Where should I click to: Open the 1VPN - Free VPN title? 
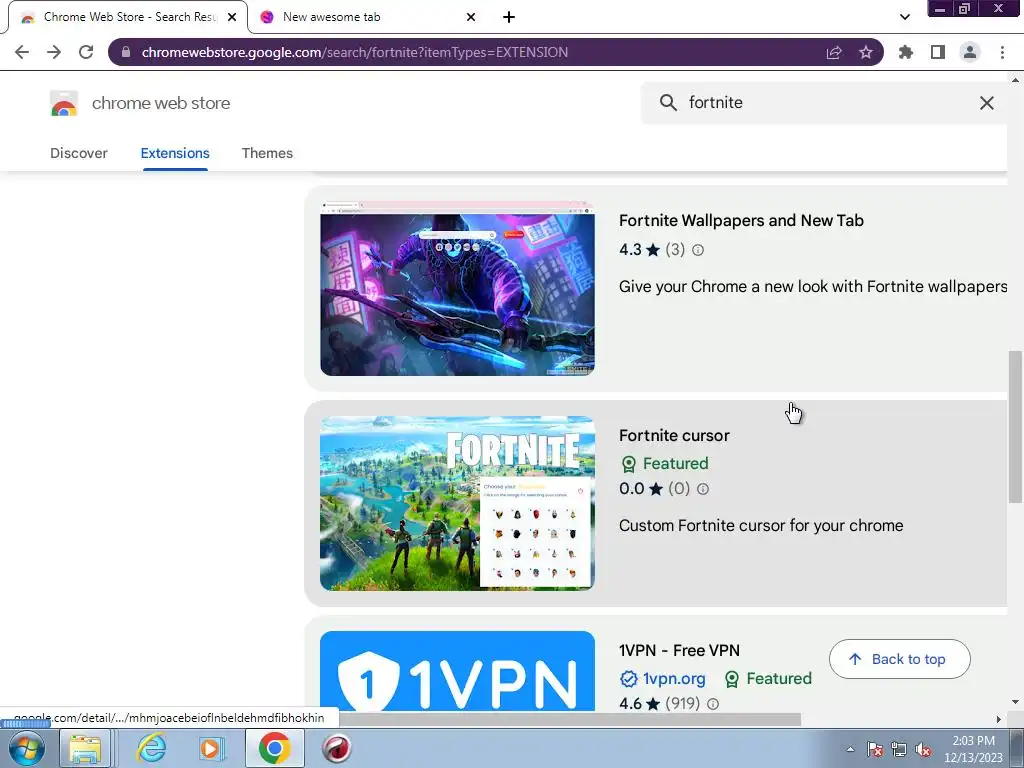pyautogui.click(x=679, y=651)
